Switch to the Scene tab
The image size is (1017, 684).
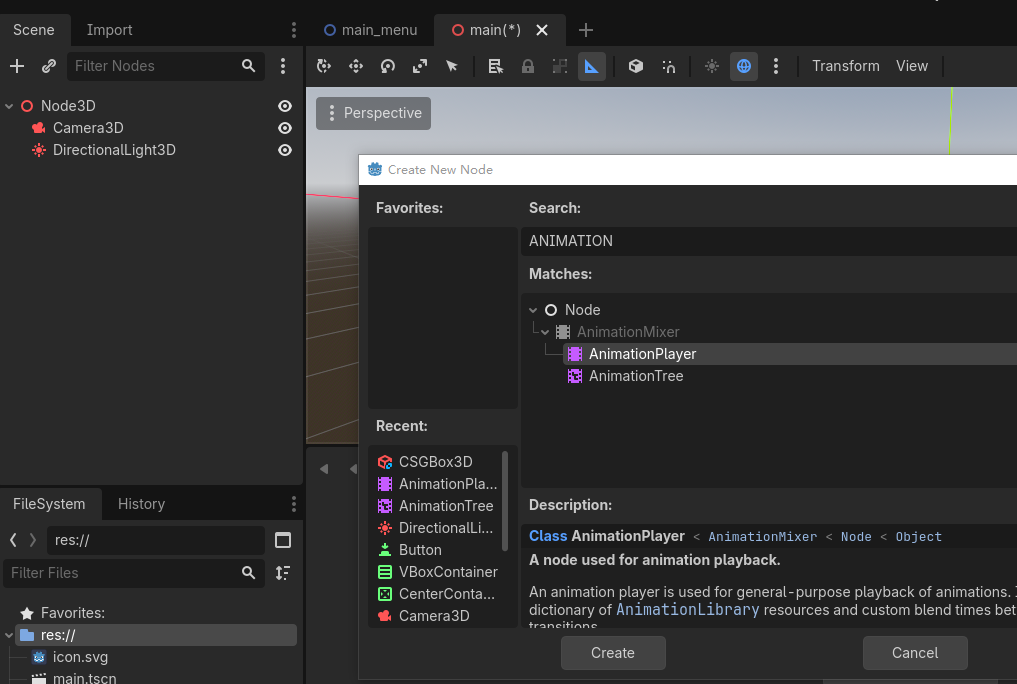pyautogui.click(x=34, y=30)
